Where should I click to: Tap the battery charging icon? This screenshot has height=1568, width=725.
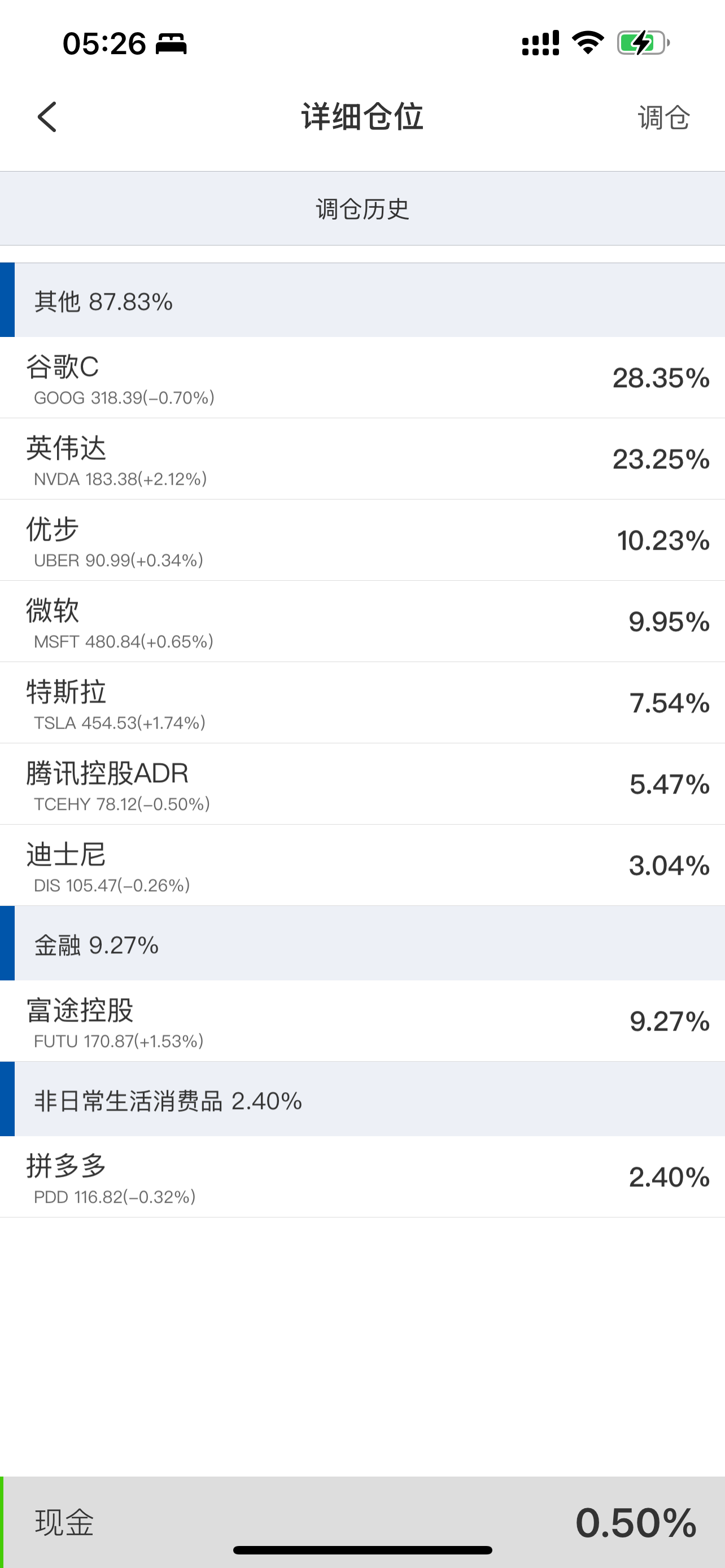pyautogui.click(x=643, y=43)
